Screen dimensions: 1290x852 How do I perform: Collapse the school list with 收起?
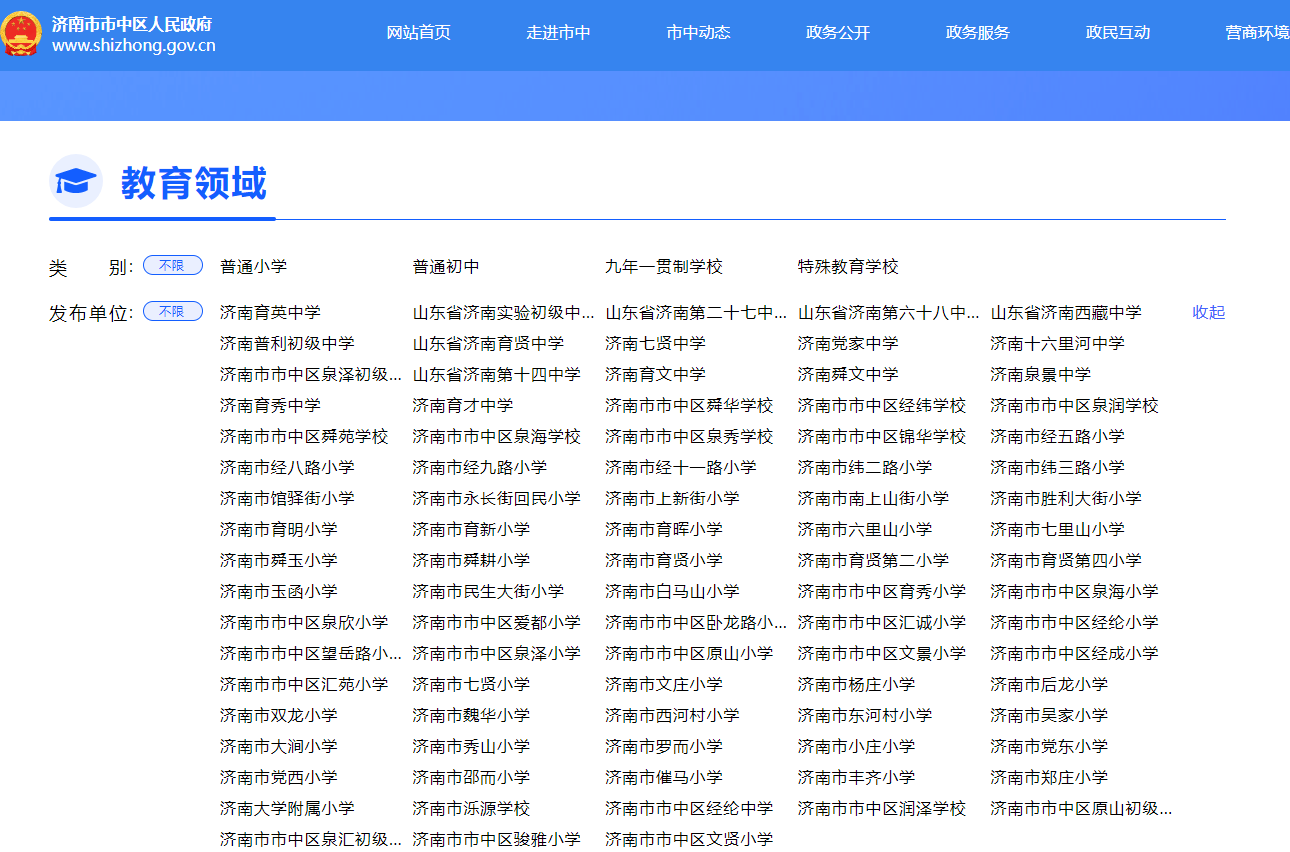pyautogui.click(x=1209, y=312)
